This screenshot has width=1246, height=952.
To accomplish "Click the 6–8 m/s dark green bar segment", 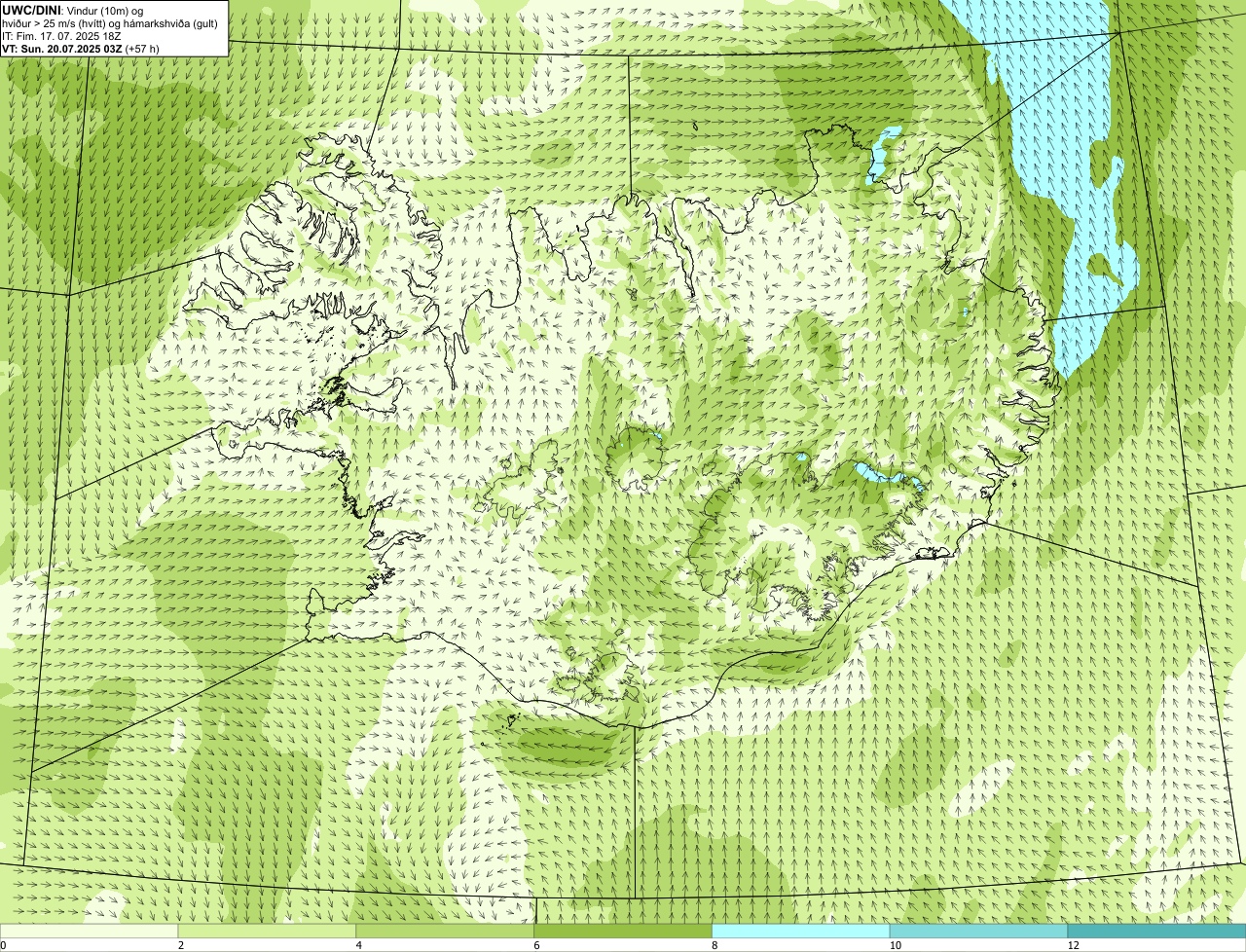I will [623, 931].
